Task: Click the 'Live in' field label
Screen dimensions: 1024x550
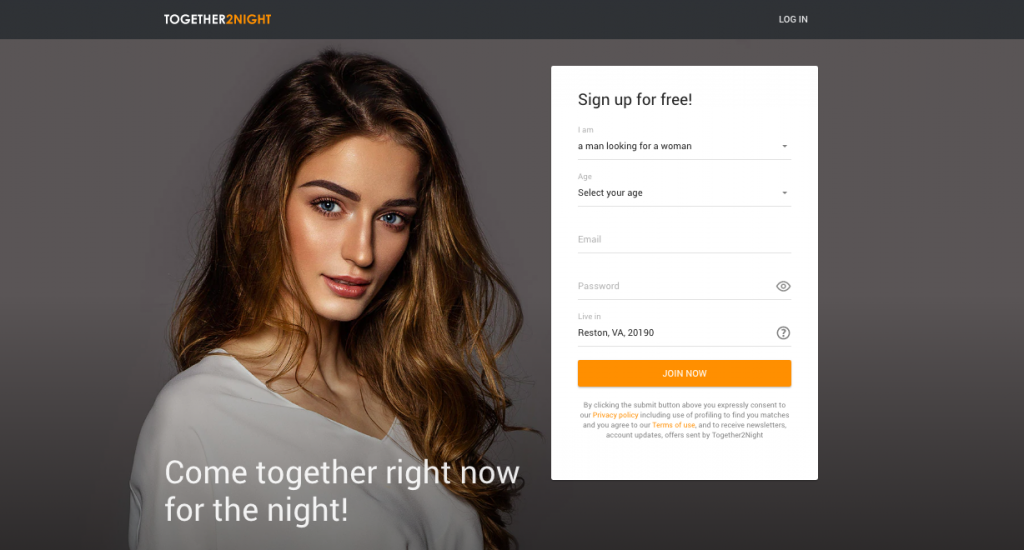Action: [589, 316]
